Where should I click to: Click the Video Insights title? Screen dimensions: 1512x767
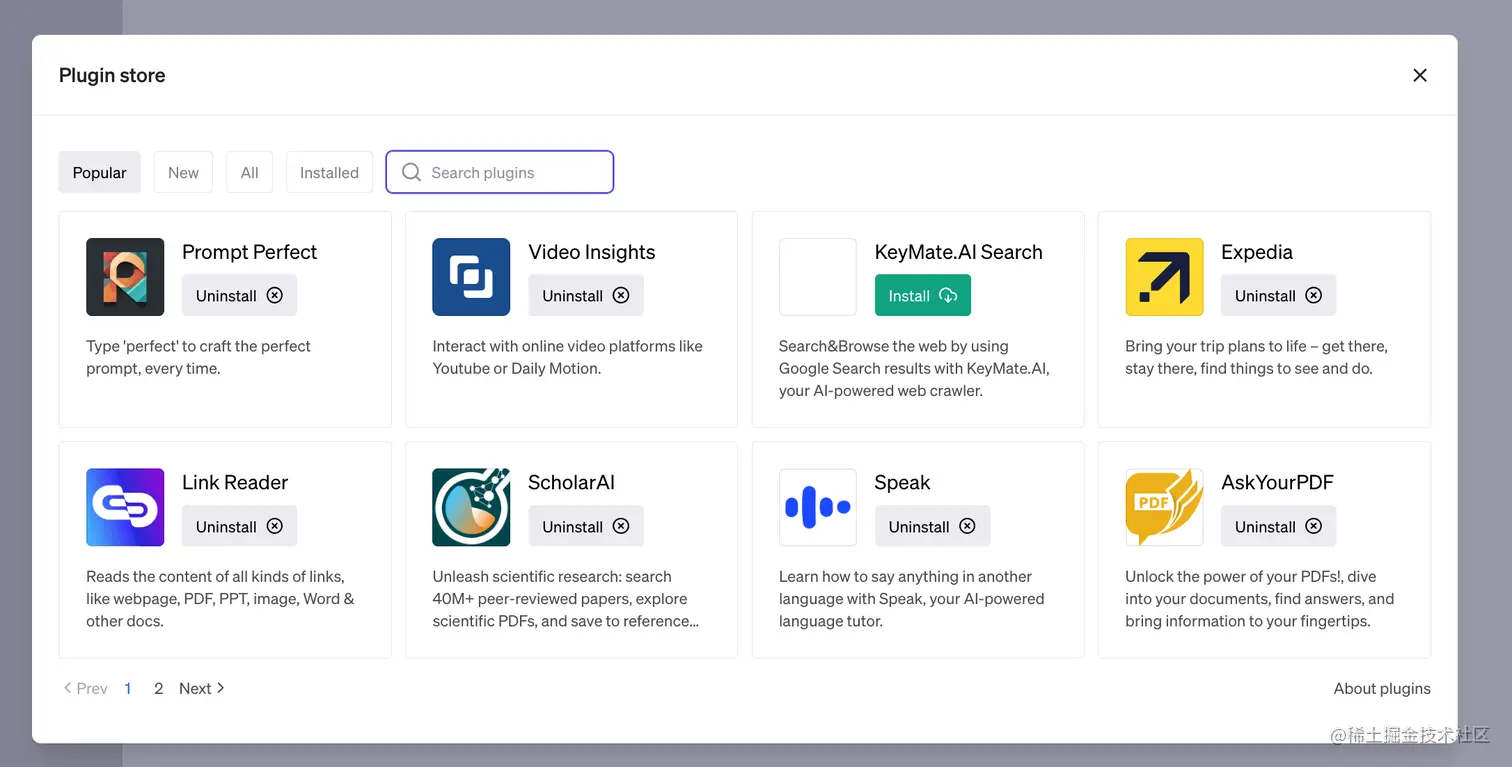click(592, 252)
